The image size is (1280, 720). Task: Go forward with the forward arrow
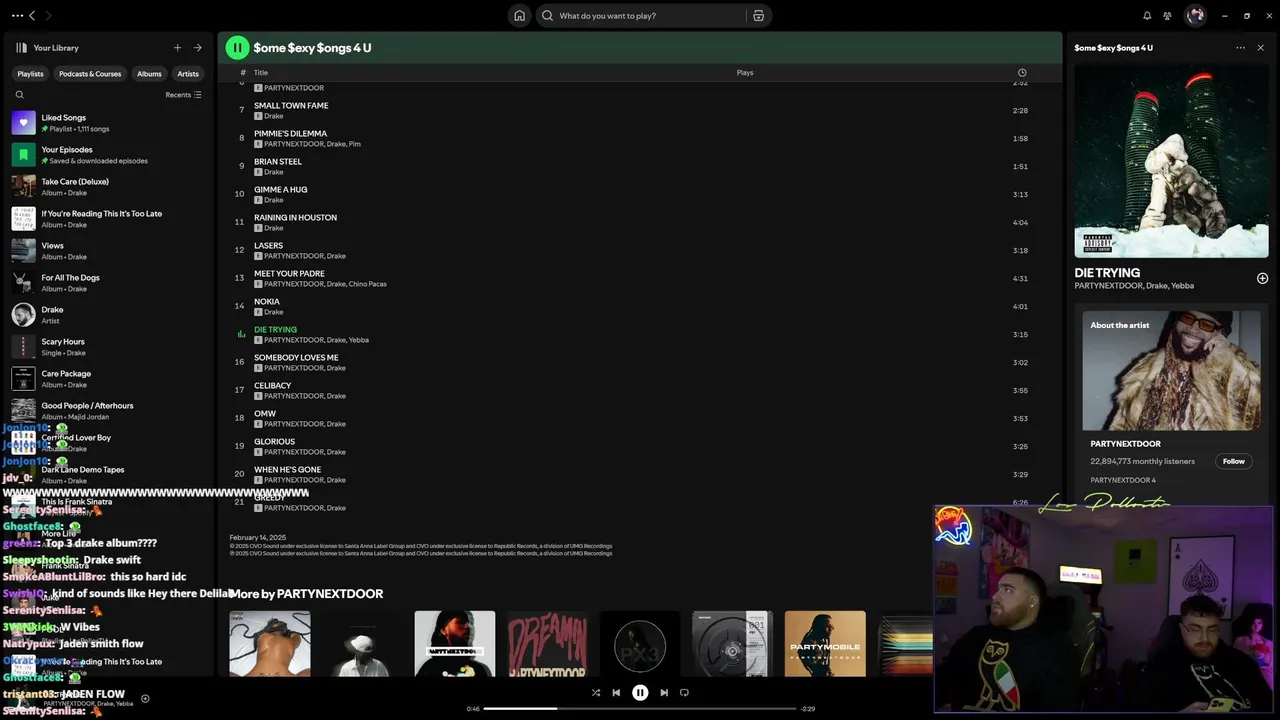coord(48,16)
